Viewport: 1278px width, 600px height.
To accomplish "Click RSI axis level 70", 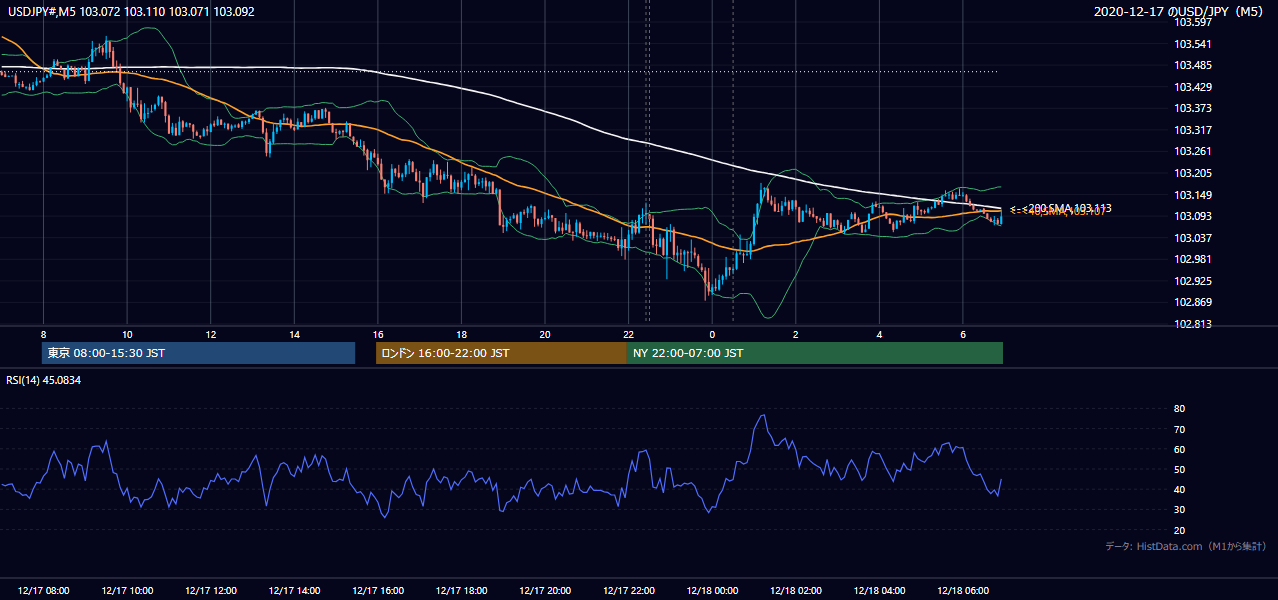I will [x=1179, y=429].
